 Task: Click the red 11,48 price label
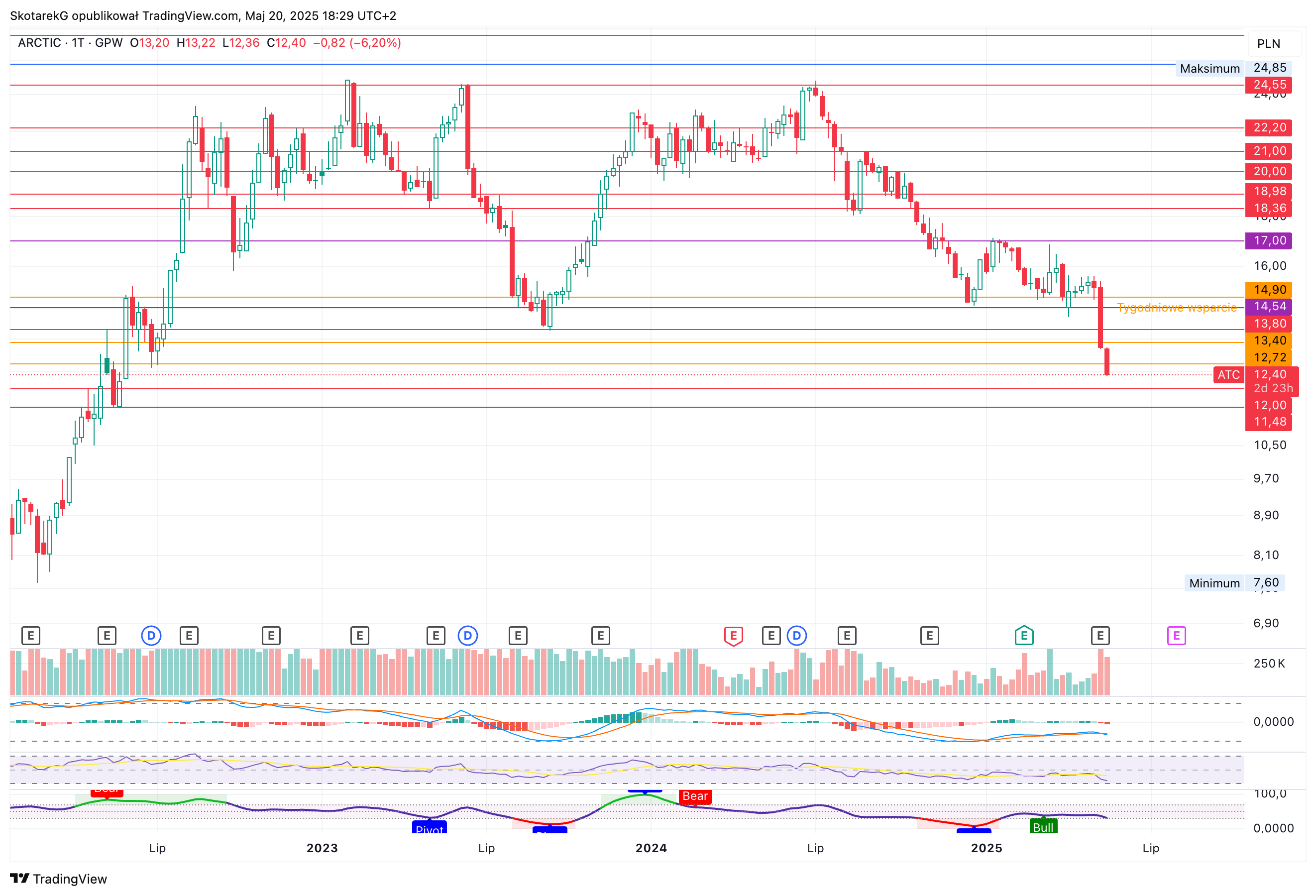(x=1268, y=422)
